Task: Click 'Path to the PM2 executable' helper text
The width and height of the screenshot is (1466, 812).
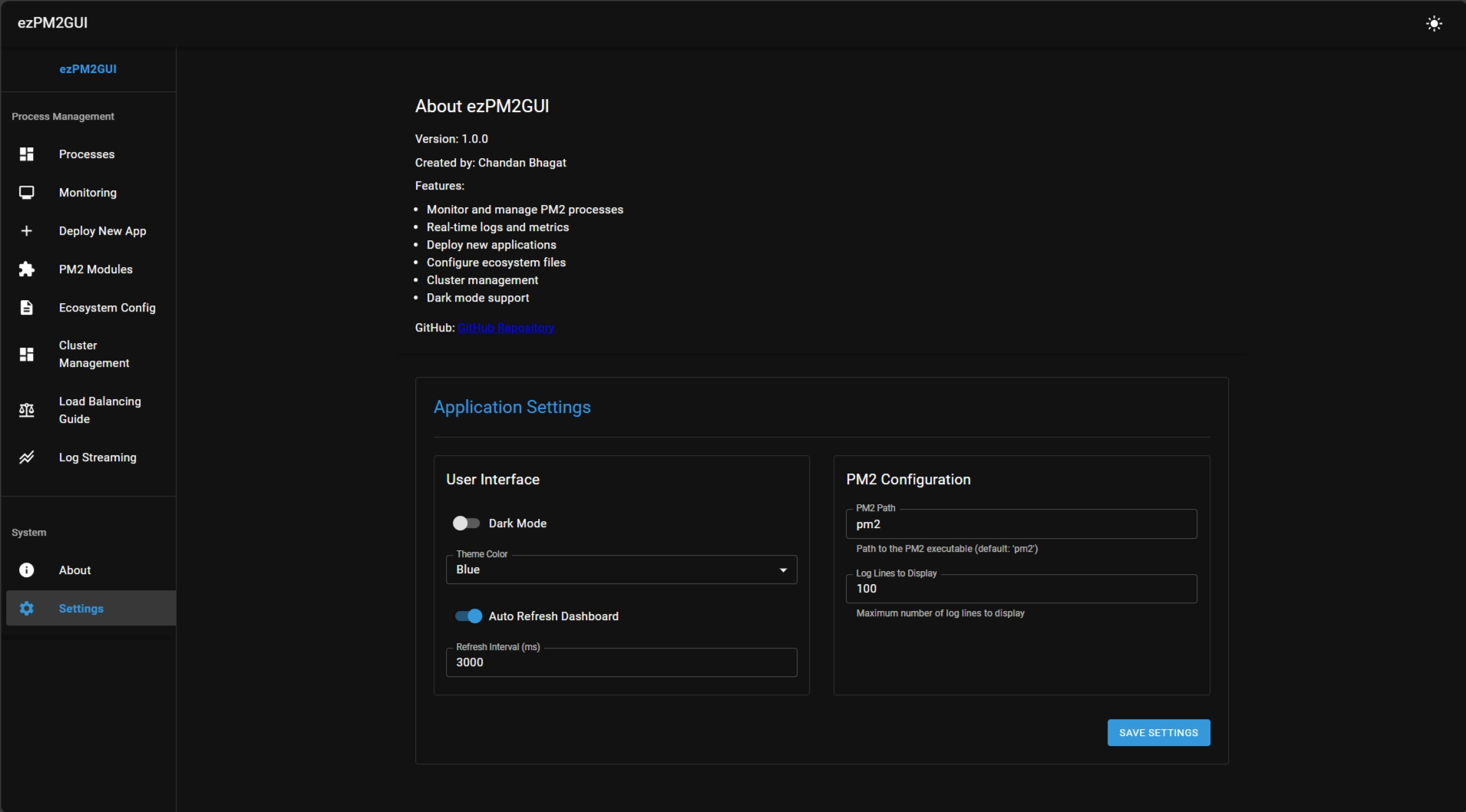Action: coord(946,549)
